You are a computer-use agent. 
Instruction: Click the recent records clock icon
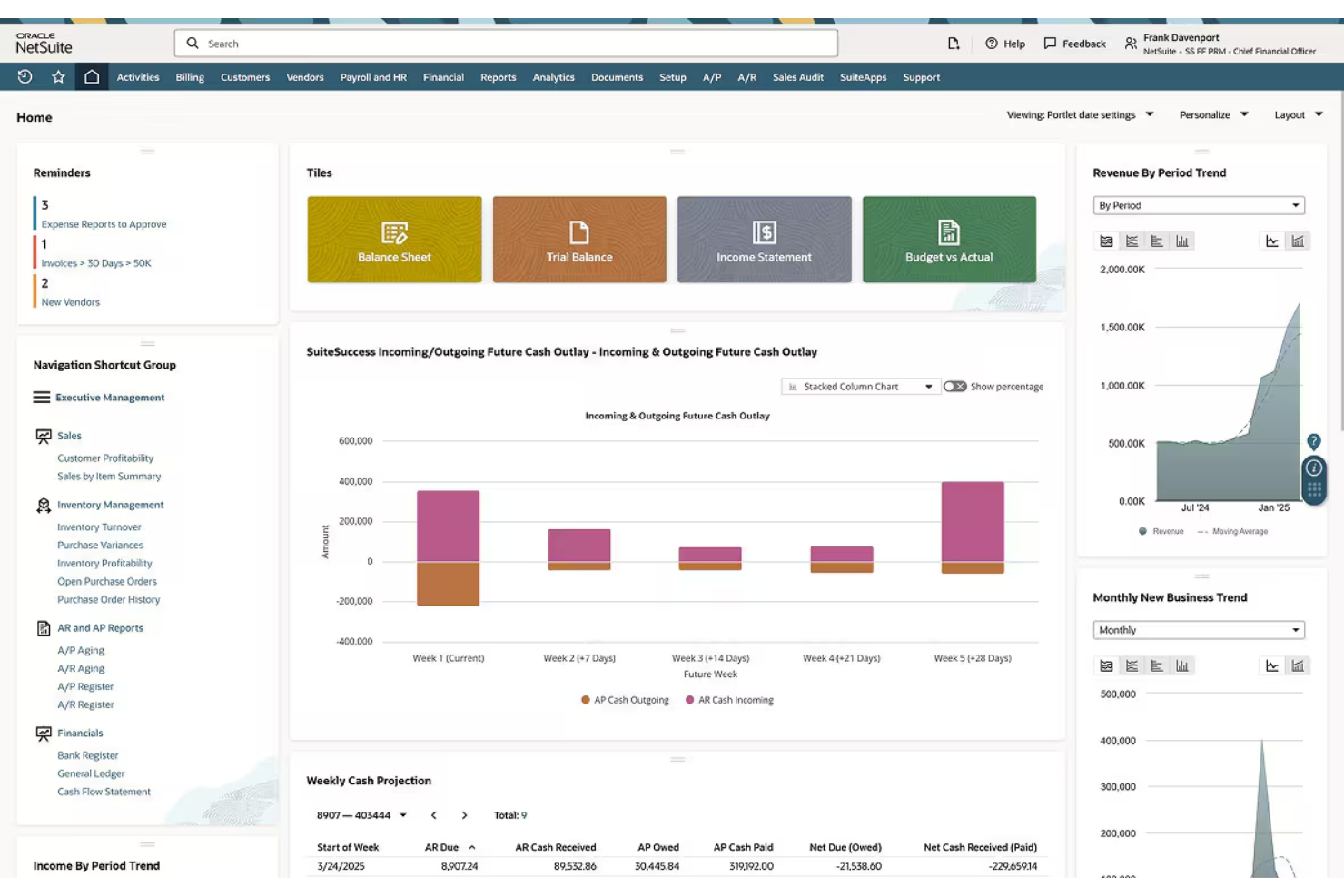coord(24,77)
